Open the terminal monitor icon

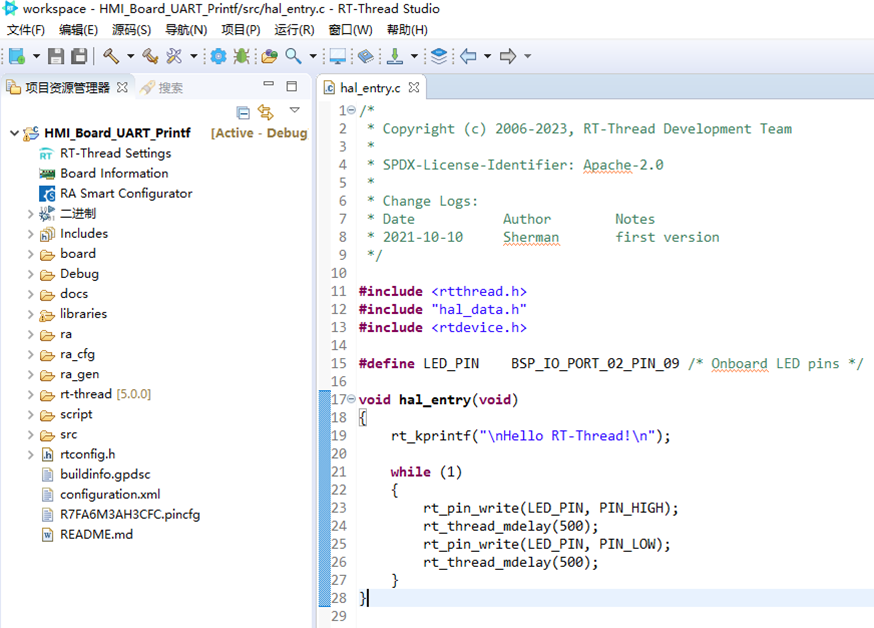[338, 56]
